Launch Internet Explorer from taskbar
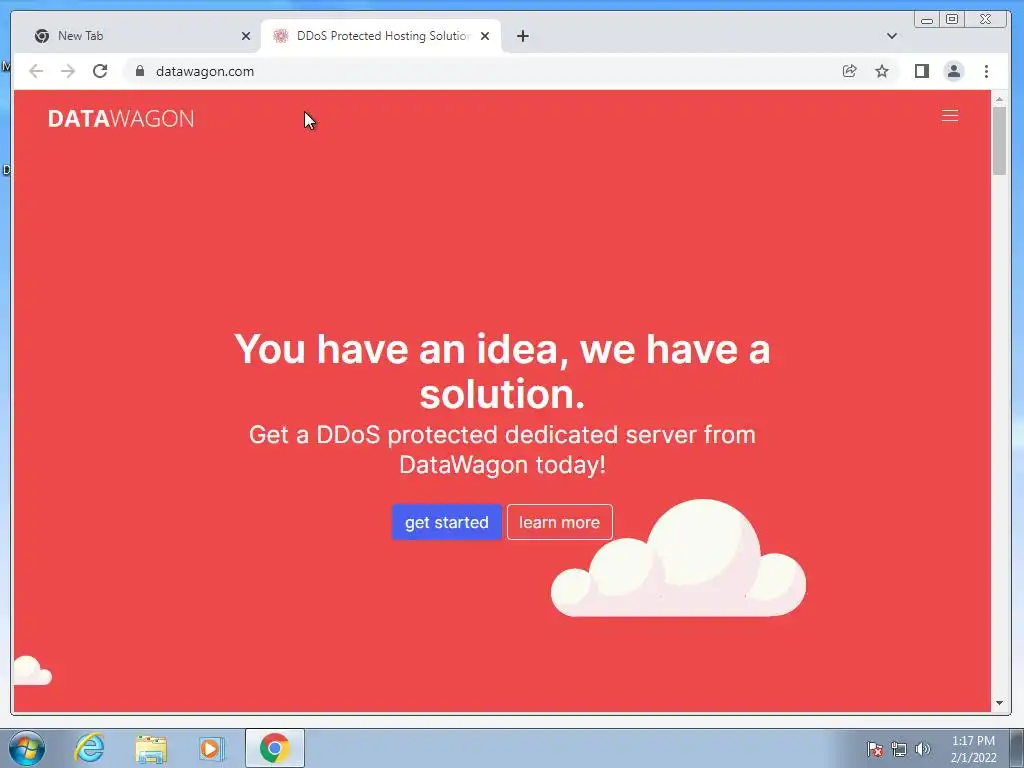 (89, 748)
